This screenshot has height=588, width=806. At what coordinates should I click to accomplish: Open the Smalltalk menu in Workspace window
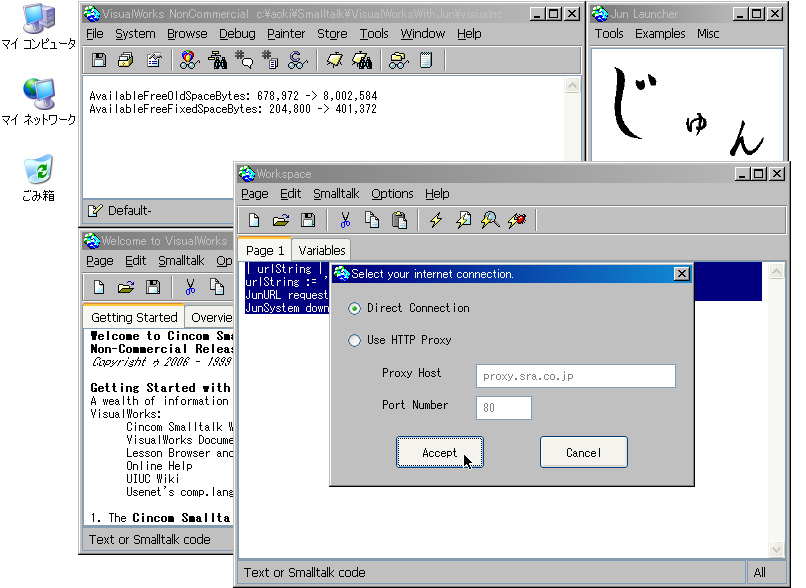(336, 194)
